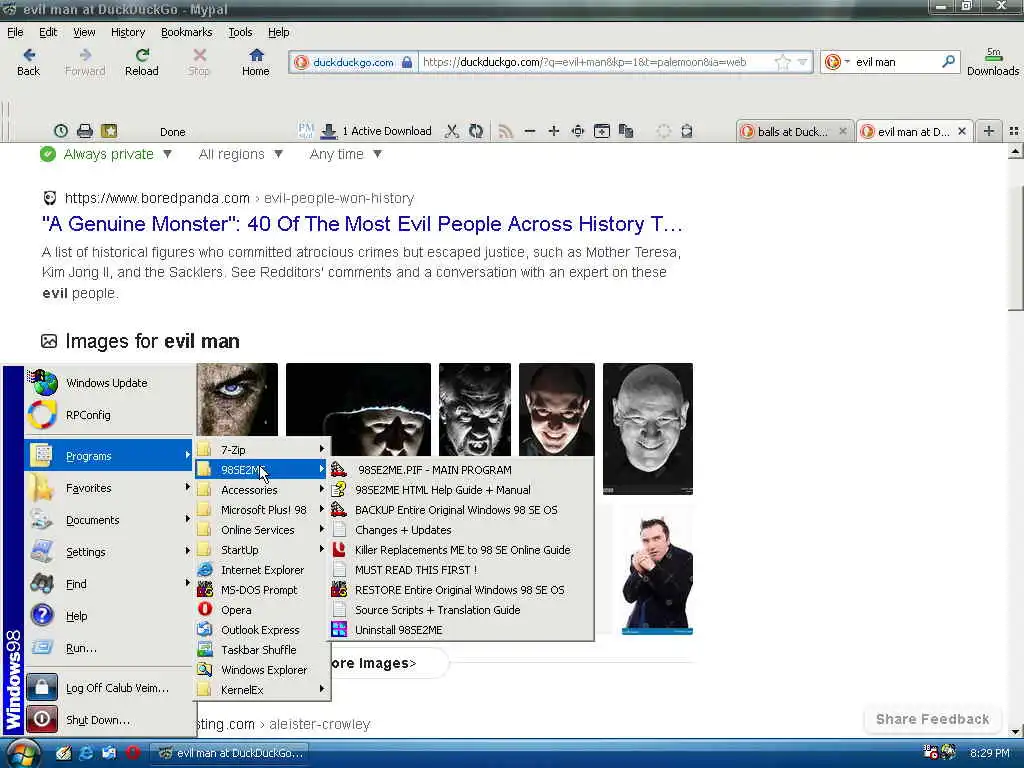
Task: Reload the current page
Action: (x=142, y=62)
